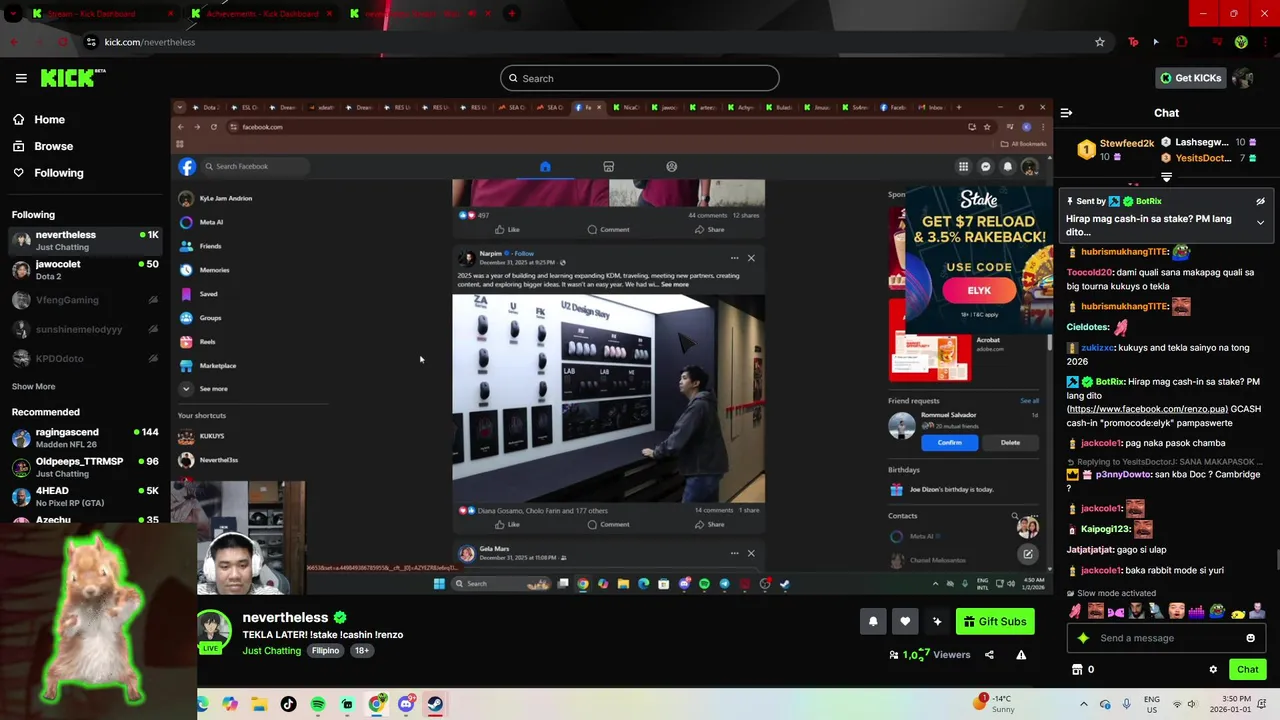Open the user profile avatar menu

coord(1243,78)
